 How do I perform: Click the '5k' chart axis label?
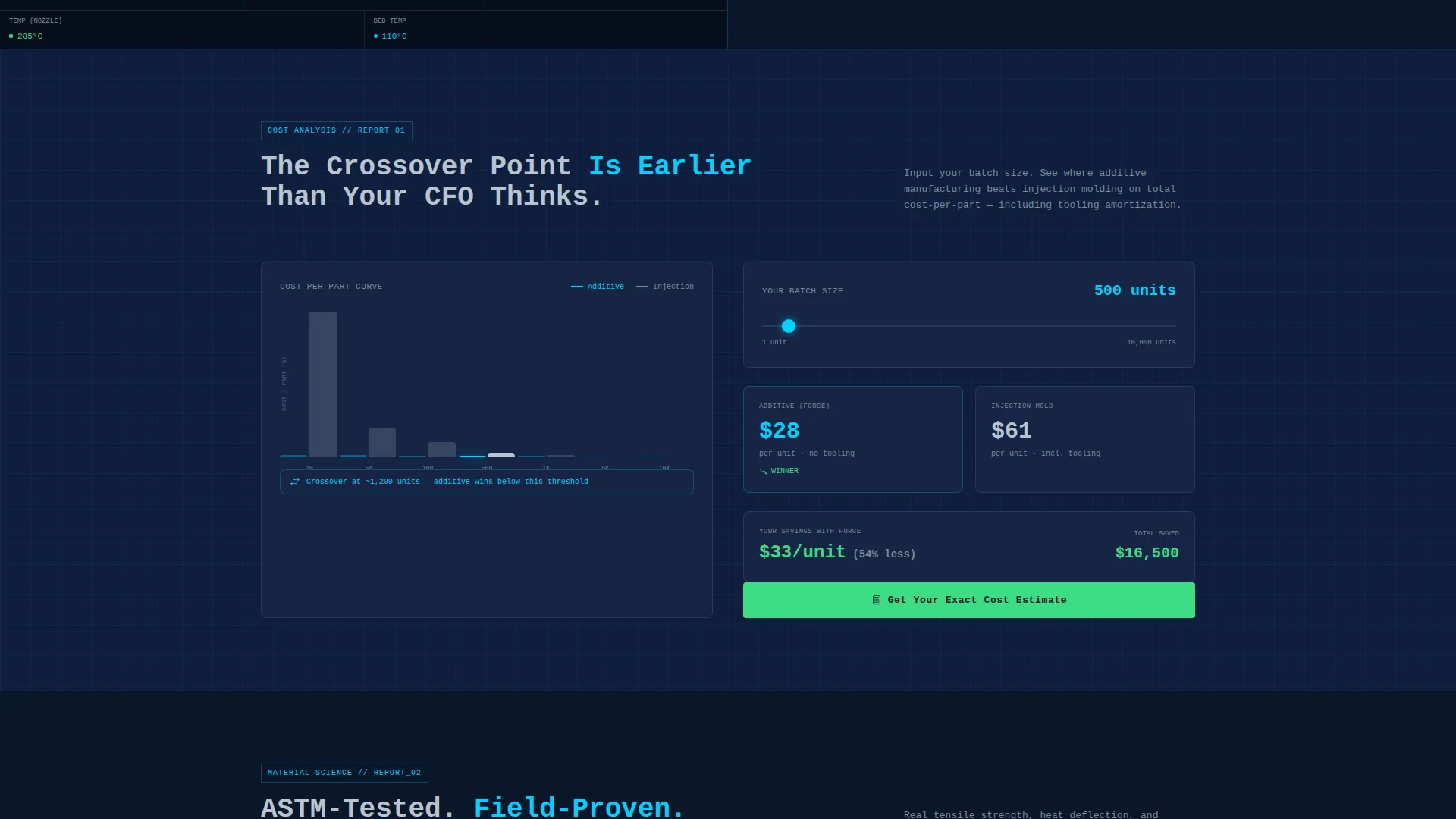pyautogui.click(x=605, y=468)
